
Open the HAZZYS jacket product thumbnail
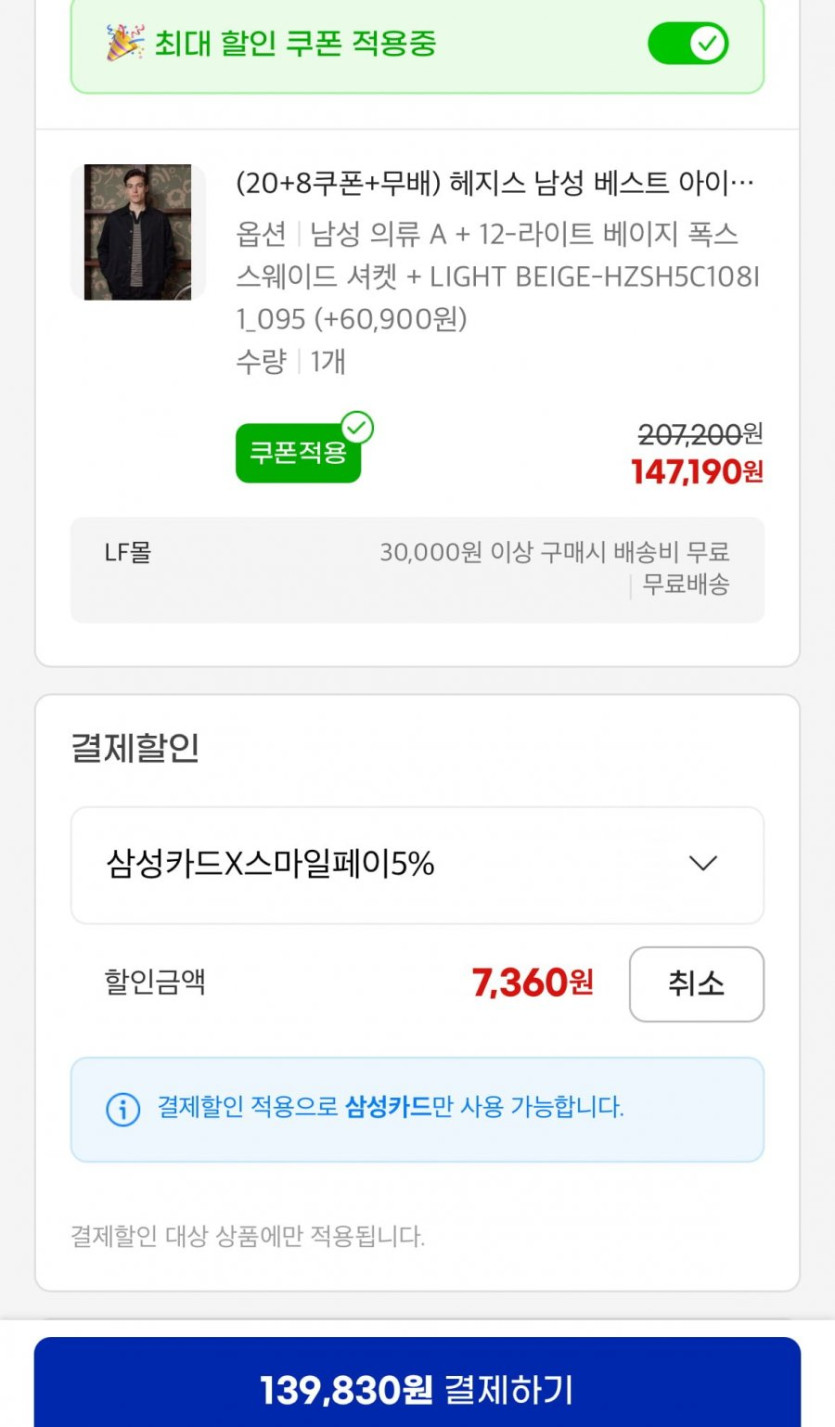click(x=138, y=232)
